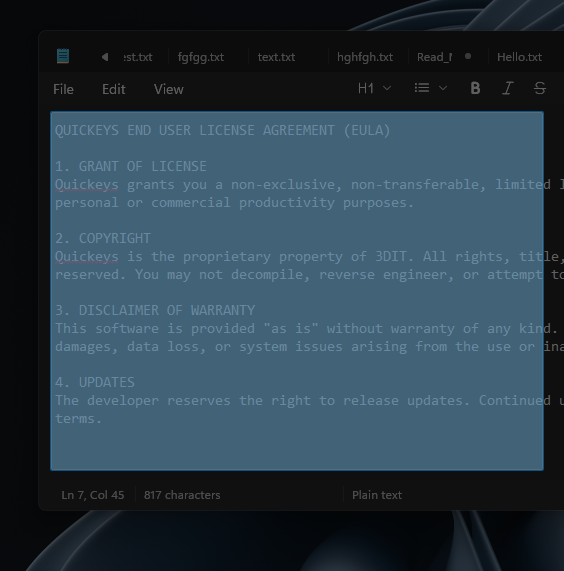Switch to the text.txt tab

click(x=276, y=57)
